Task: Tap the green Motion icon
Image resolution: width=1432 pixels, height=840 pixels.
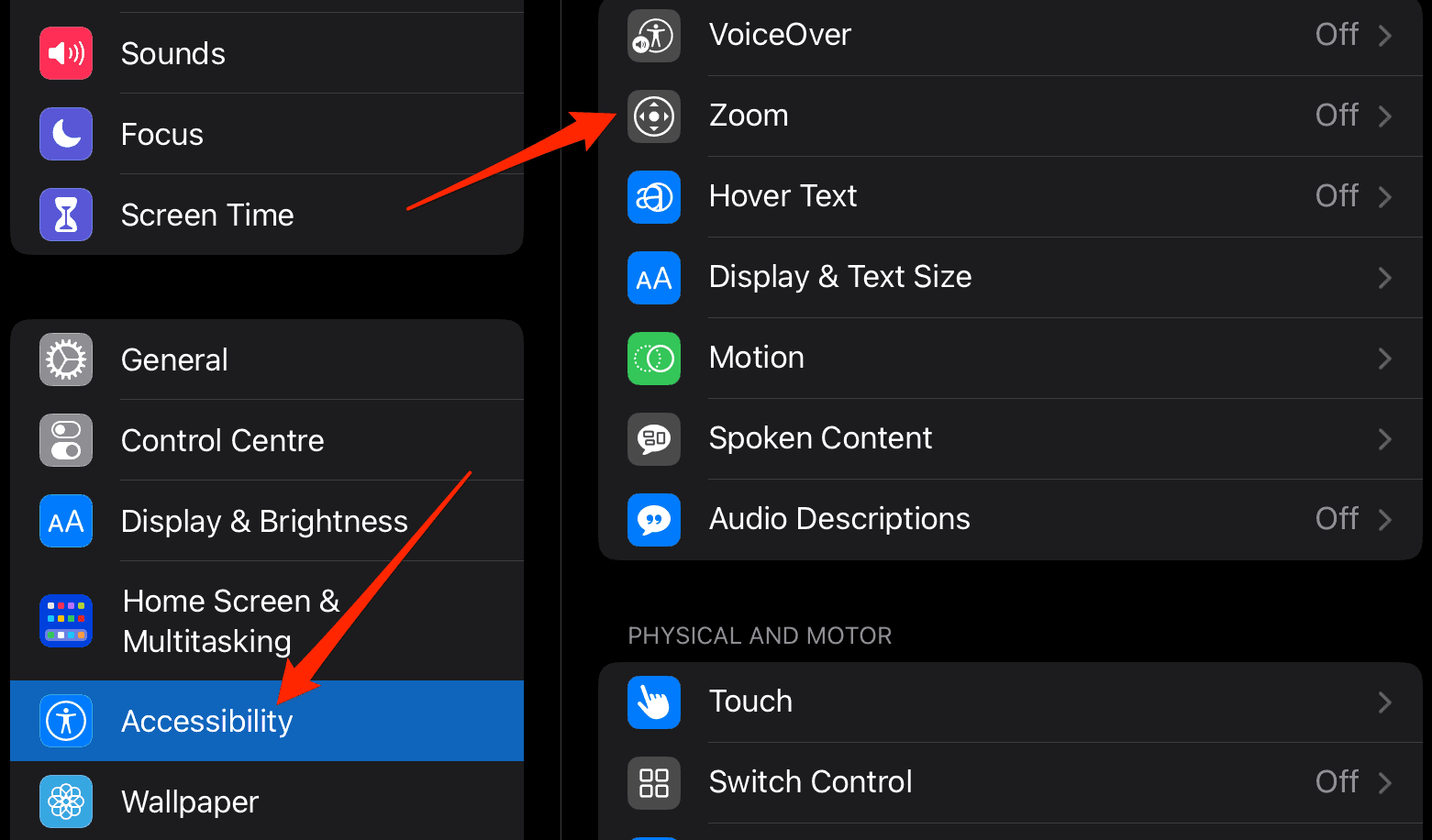Action: pos(654,359)
